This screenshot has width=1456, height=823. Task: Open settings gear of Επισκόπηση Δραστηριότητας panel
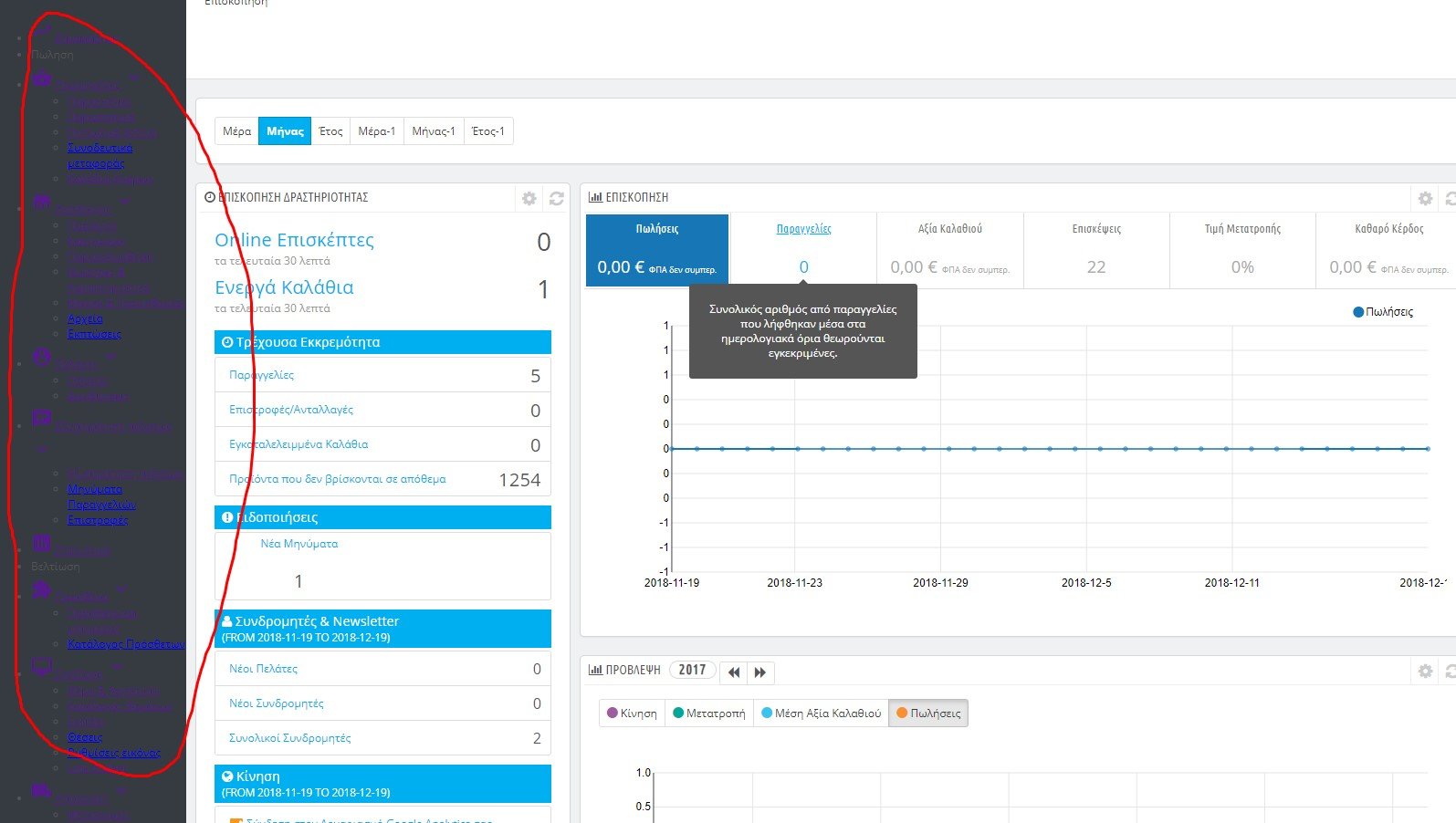(x=529, y=198)
